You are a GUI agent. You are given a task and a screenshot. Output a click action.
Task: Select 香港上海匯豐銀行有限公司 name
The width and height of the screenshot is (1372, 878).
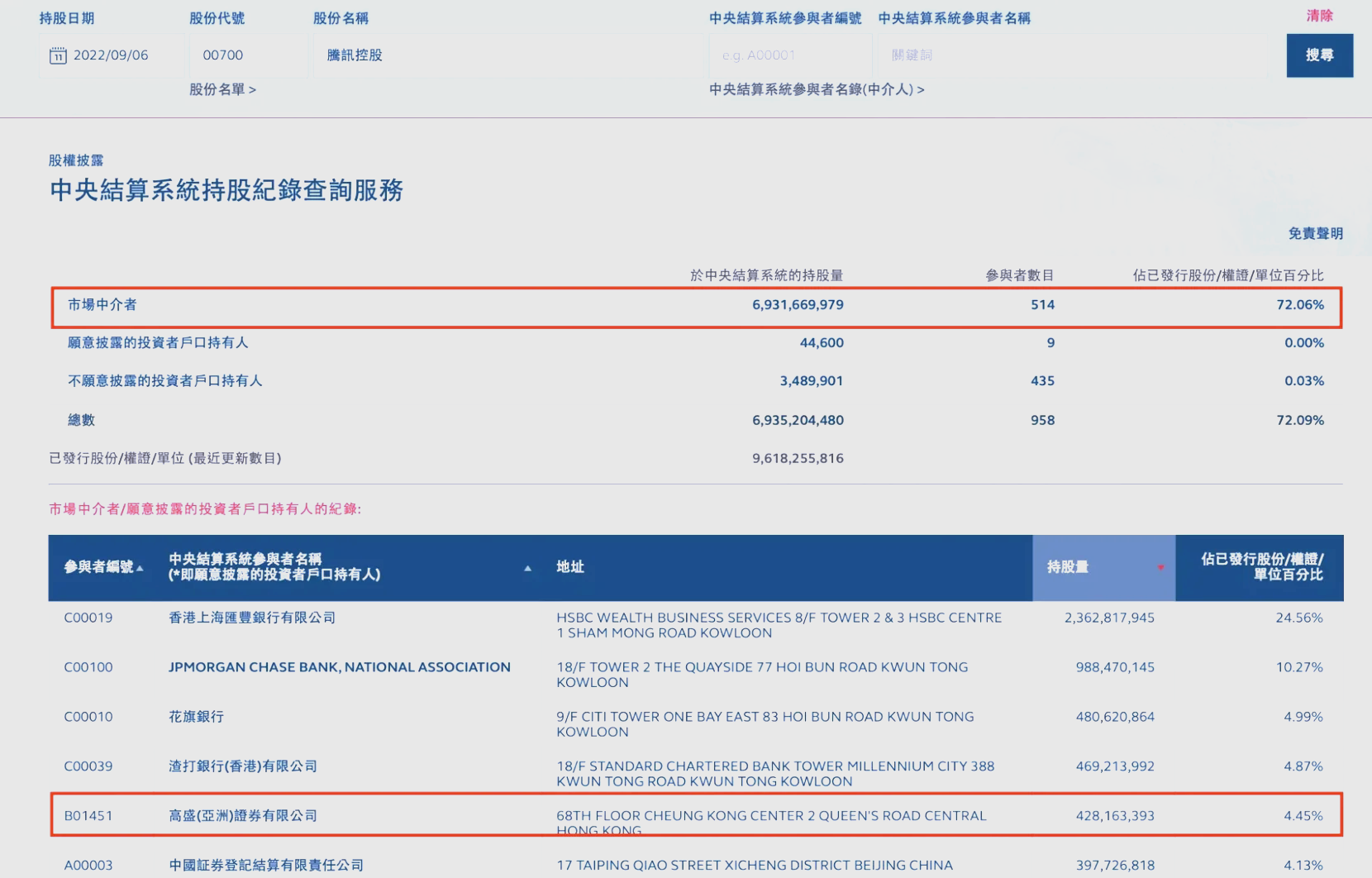(x=252, y=618)
